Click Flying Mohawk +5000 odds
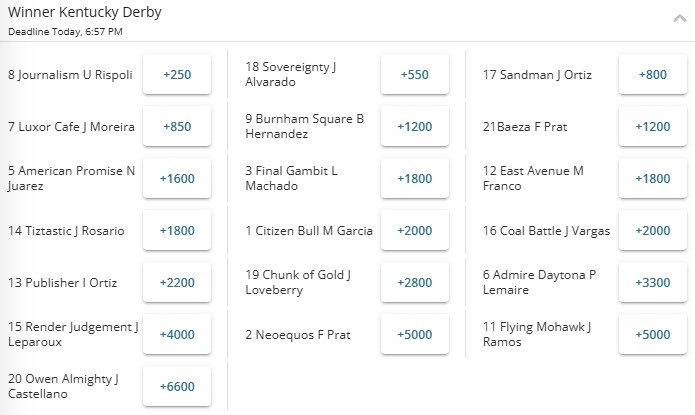Viewport: 695px width, 415px height. 652,335
